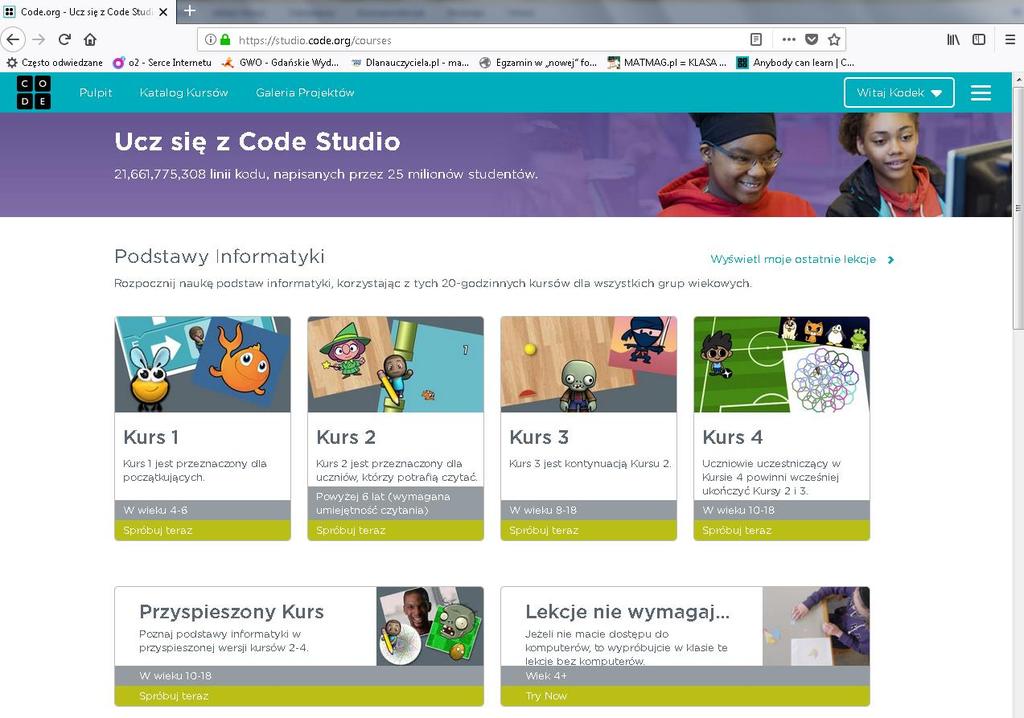Viewport: 1024px width, 718px height.
Task: Click 'Spróbuj teraz' under Kurs 1
Action: click(x=202, y=530)
